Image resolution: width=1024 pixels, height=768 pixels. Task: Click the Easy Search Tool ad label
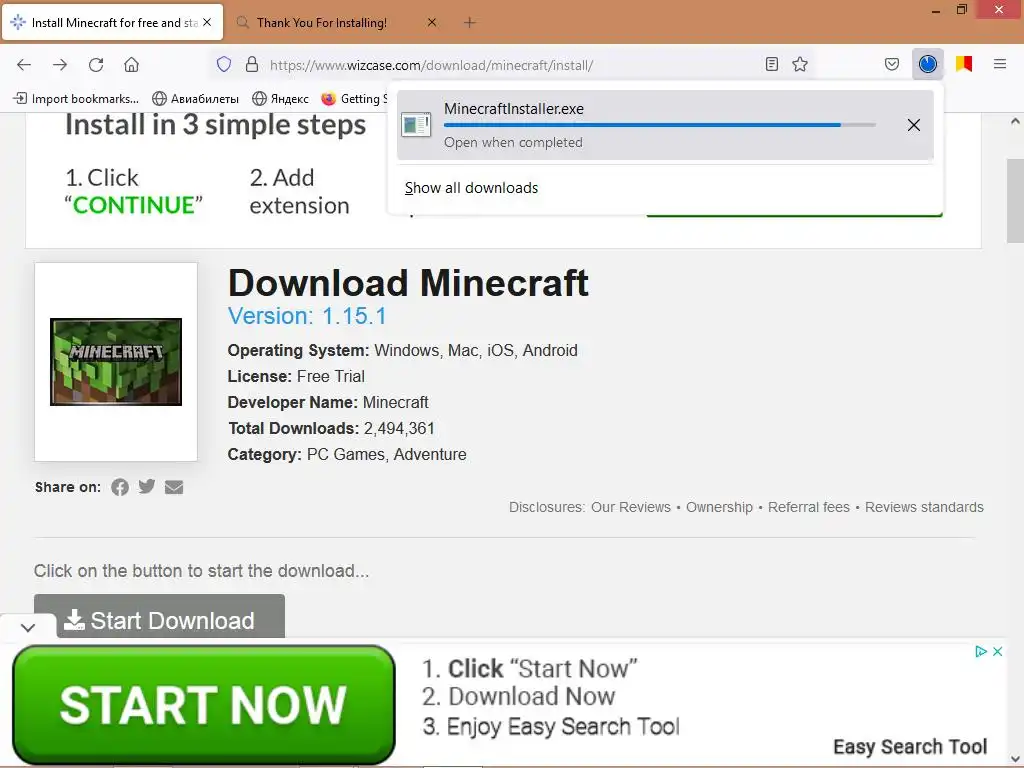click(910, 746)
